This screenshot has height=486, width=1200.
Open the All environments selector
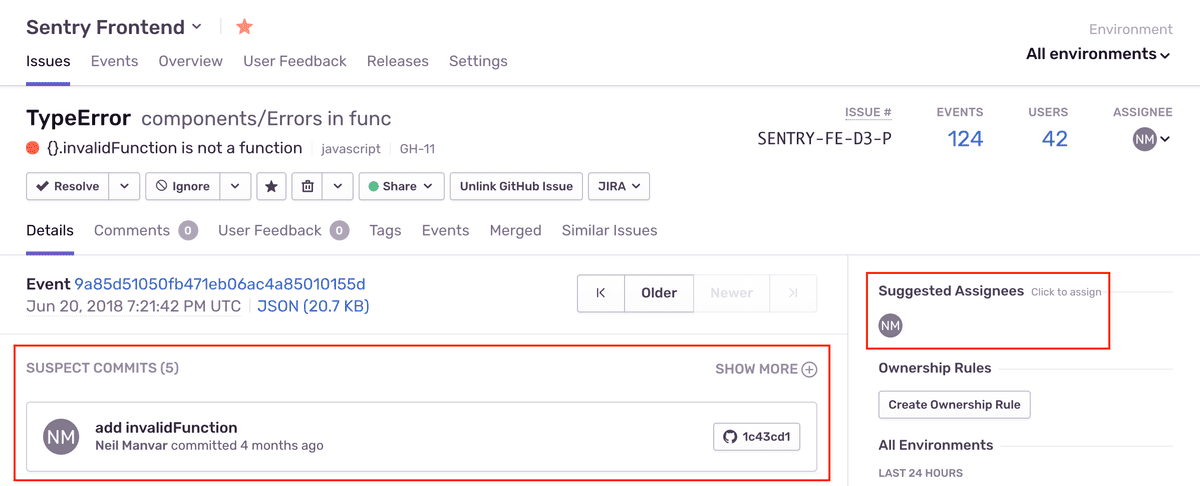tap(1098, 54)
